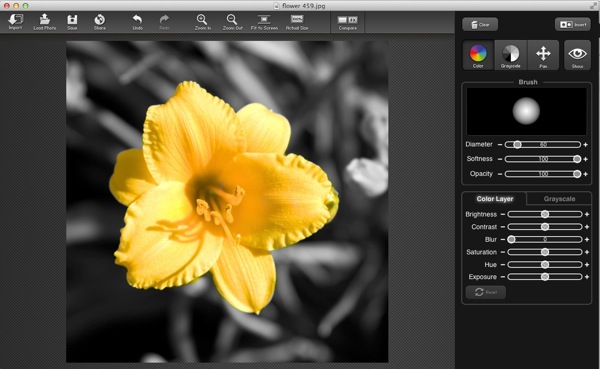Click the Hue slider knob

pyautogui.click(x=545, y=265)
